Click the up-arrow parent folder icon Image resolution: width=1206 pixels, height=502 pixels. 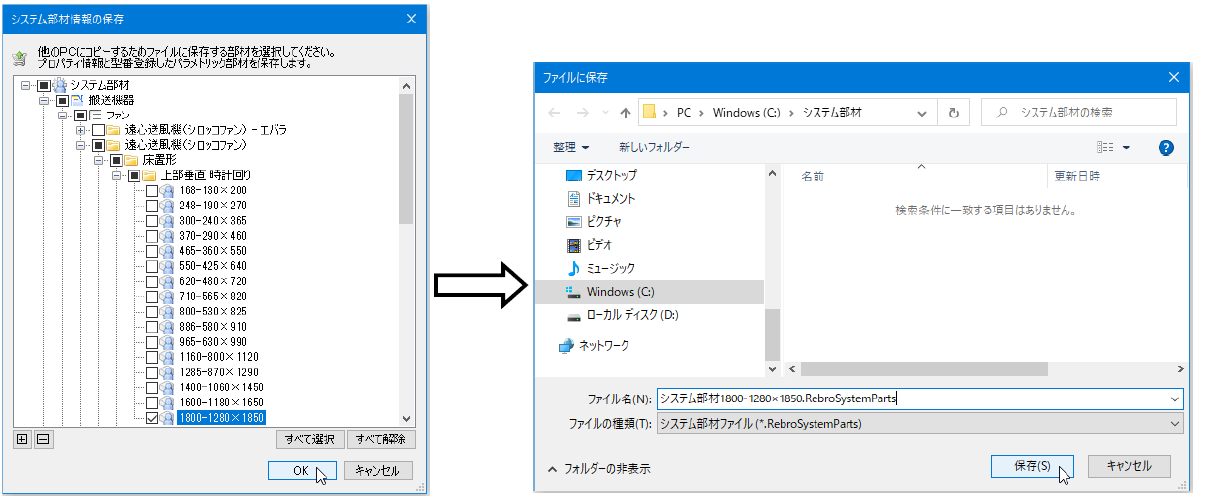point(625,113)
